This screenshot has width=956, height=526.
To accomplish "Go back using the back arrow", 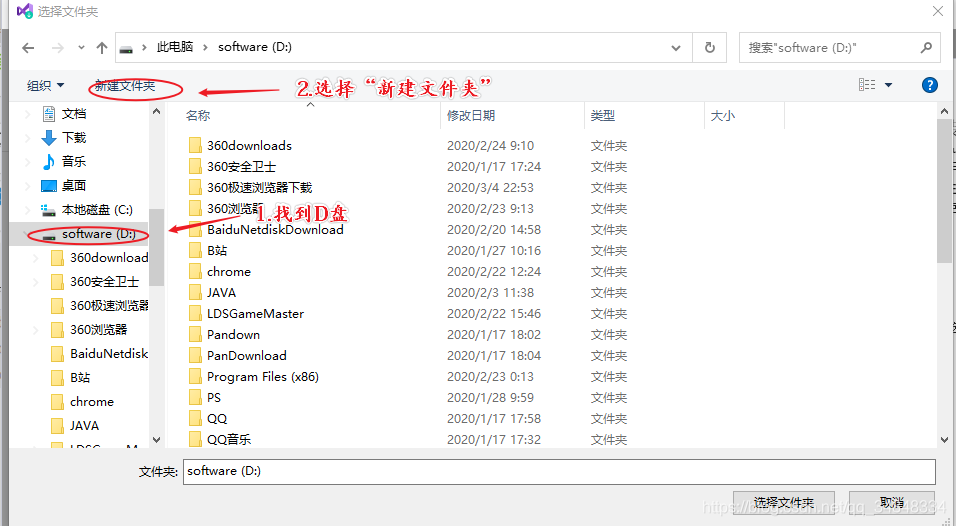I will coord(28,48).
